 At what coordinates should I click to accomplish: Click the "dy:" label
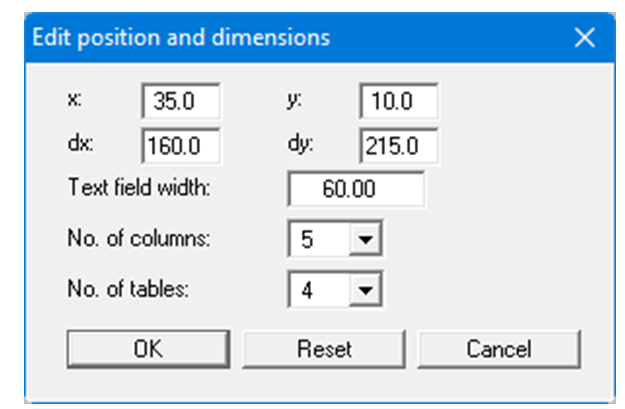click(x=301, y=143)
